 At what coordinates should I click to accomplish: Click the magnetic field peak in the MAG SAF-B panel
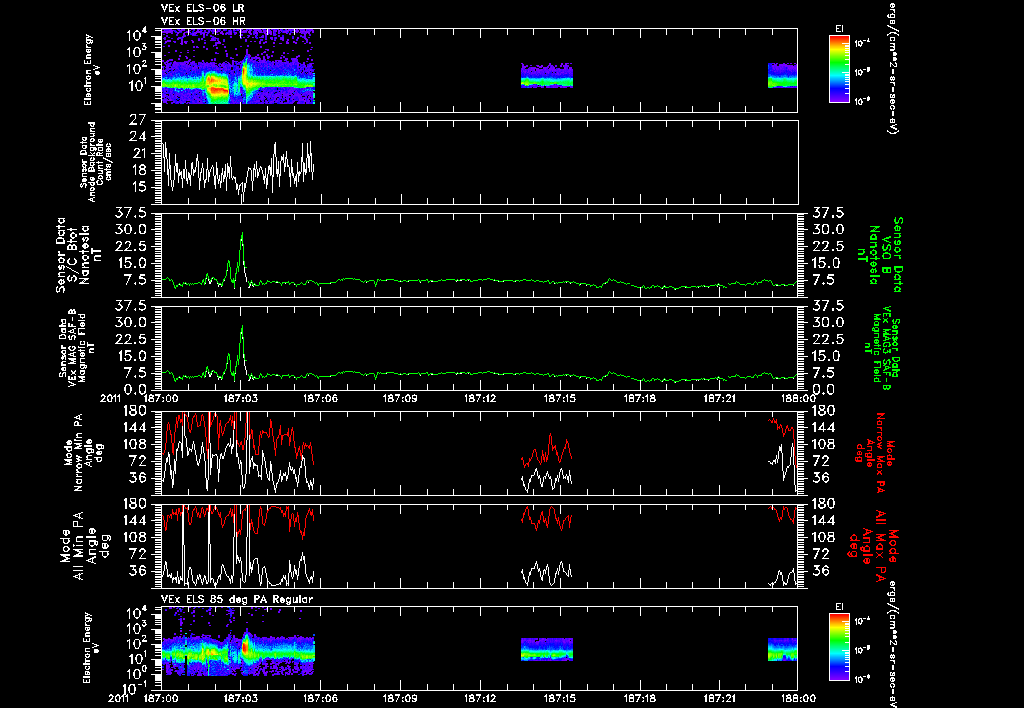click(x=242, y=327)
